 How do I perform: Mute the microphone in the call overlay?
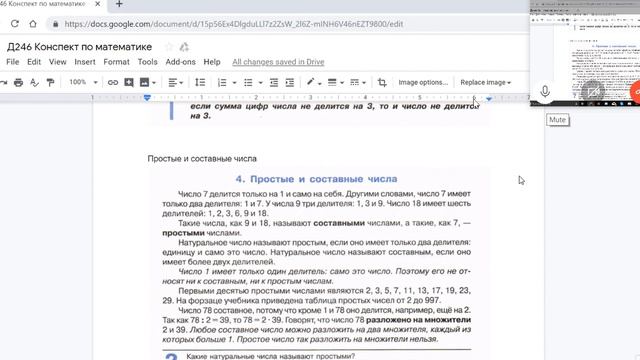(545, 91)
